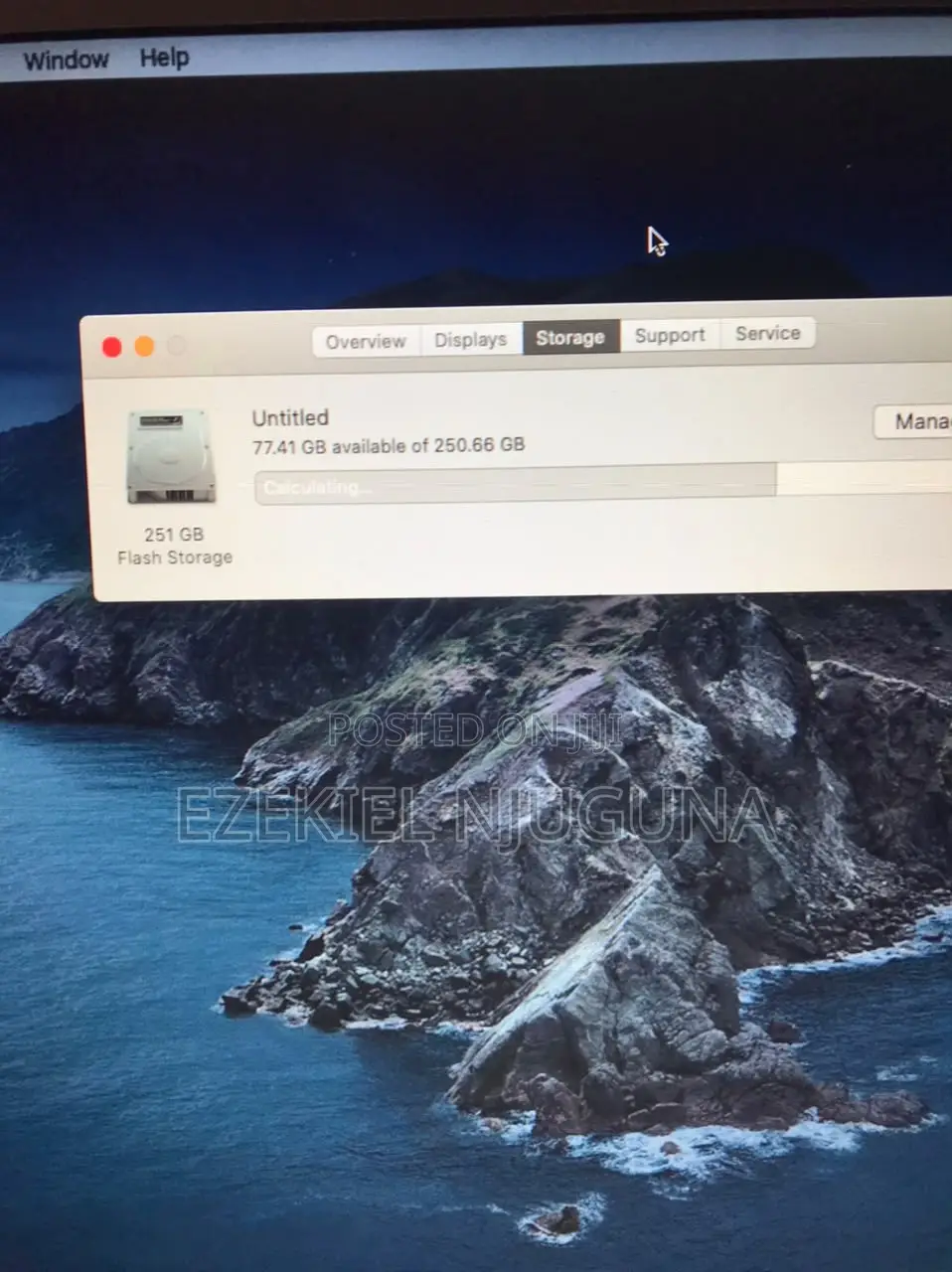Click the storage usage bar
The width and height of the screenshot is (952, 1272).
tap(603, 484)
